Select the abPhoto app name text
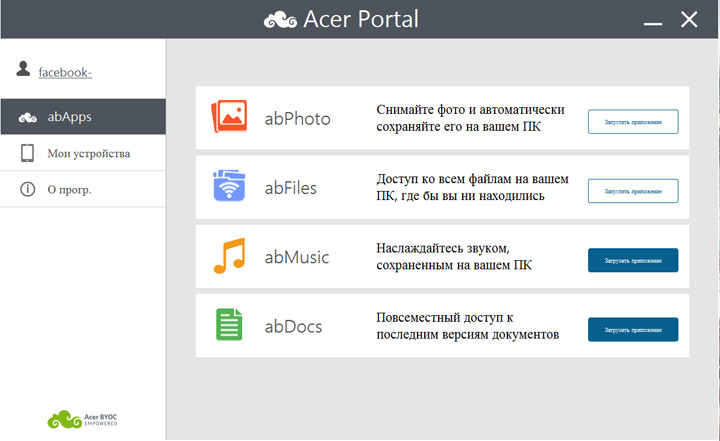Viewport: 720px width, 441px height. coord(298,119)
